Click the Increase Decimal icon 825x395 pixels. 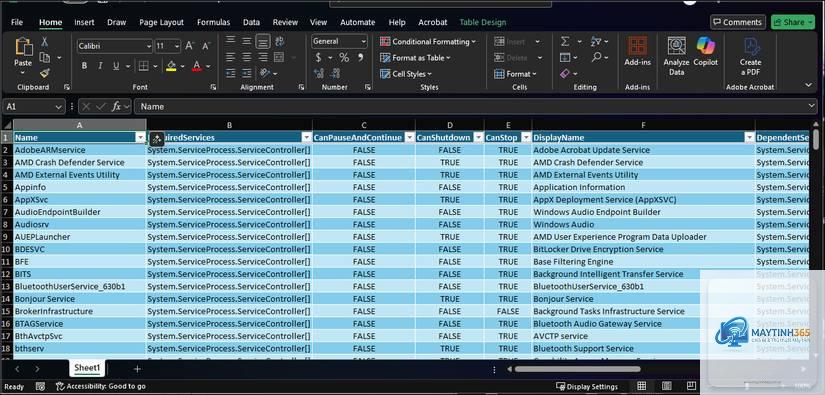319,74
